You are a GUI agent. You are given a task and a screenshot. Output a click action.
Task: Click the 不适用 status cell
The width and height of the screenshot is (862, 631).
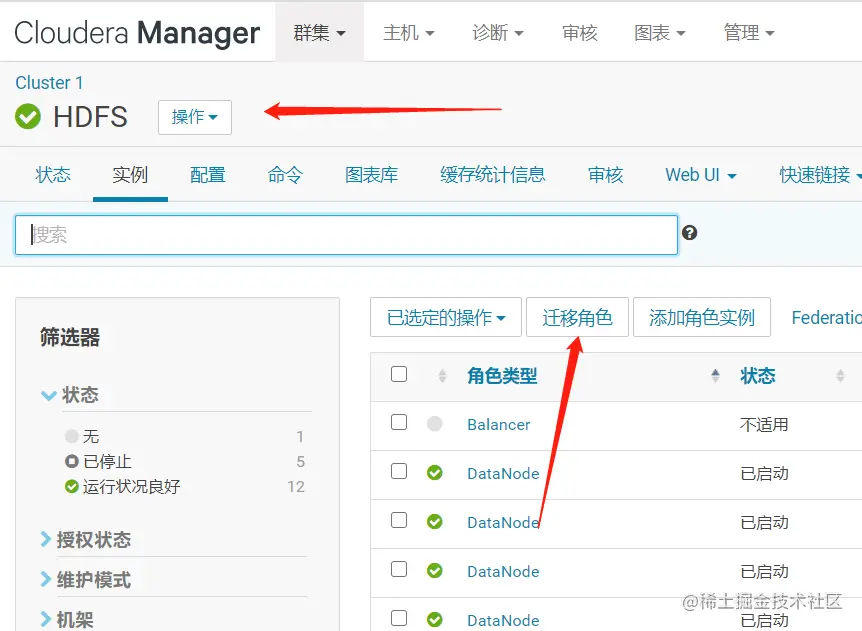click(x=764, y=424)
